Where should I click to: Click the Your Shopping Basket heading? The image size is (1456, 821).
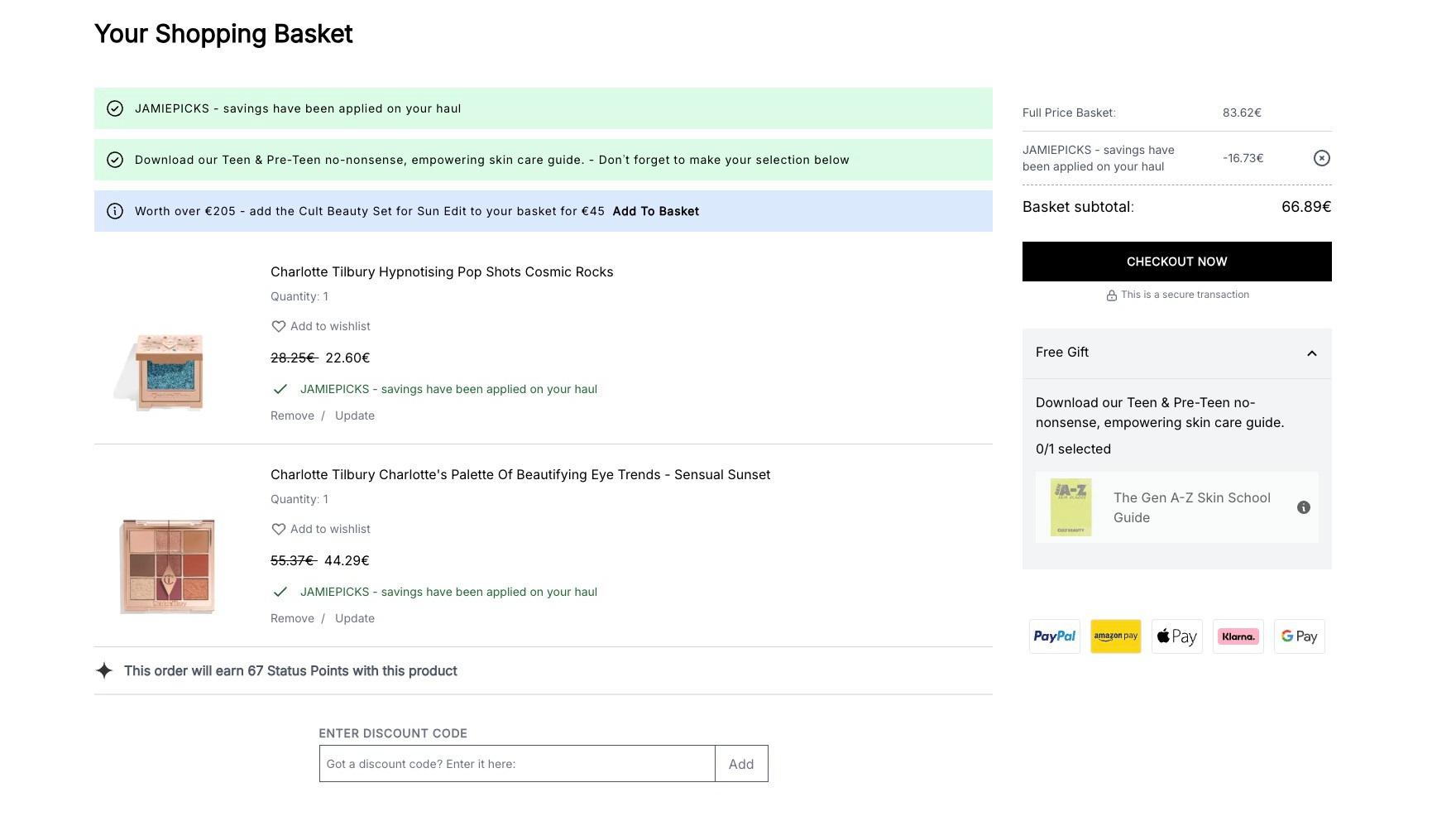tap(223, 34)
